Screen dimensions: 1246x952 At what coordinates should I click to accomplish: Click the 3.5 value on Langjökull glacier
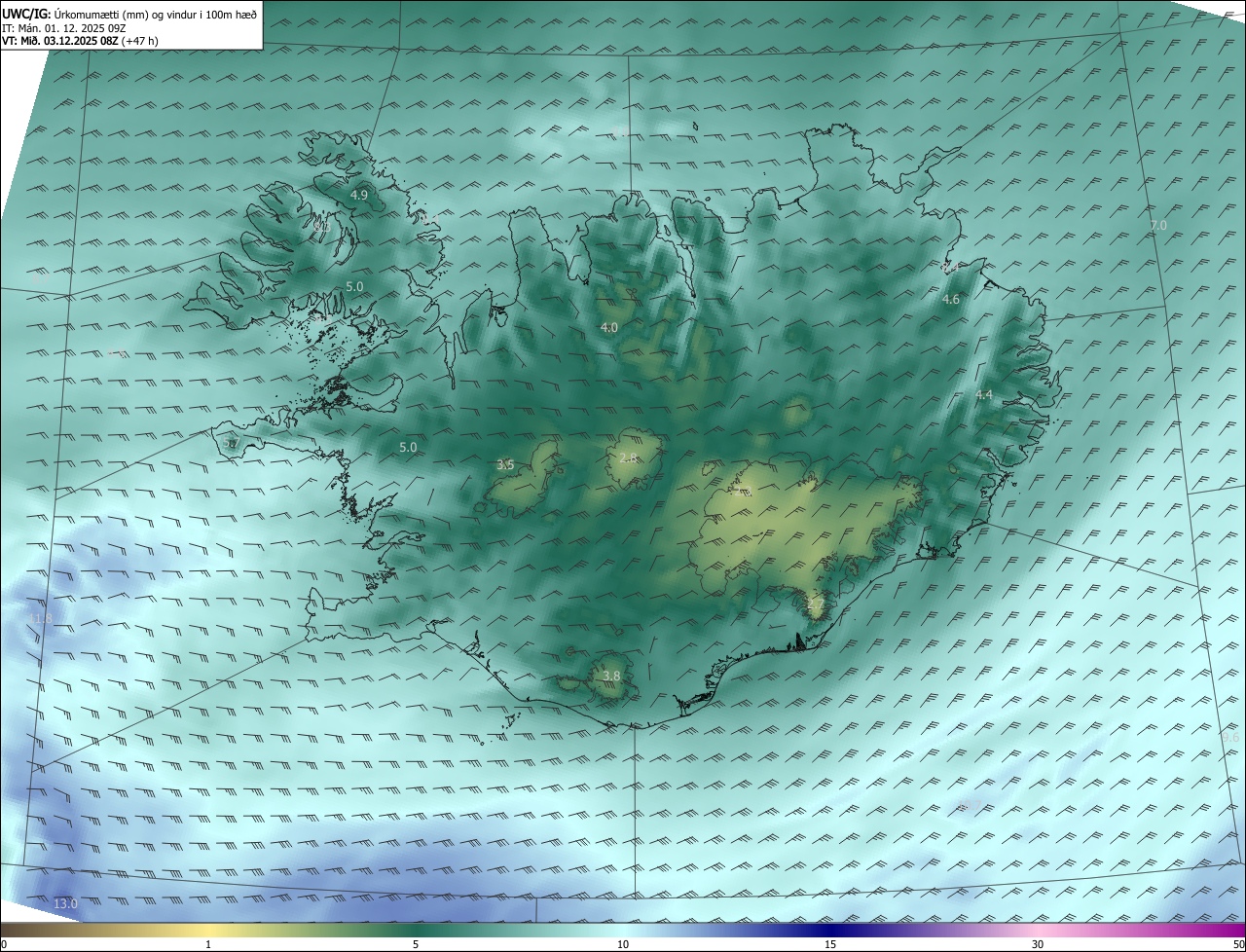tap(505, 464)
